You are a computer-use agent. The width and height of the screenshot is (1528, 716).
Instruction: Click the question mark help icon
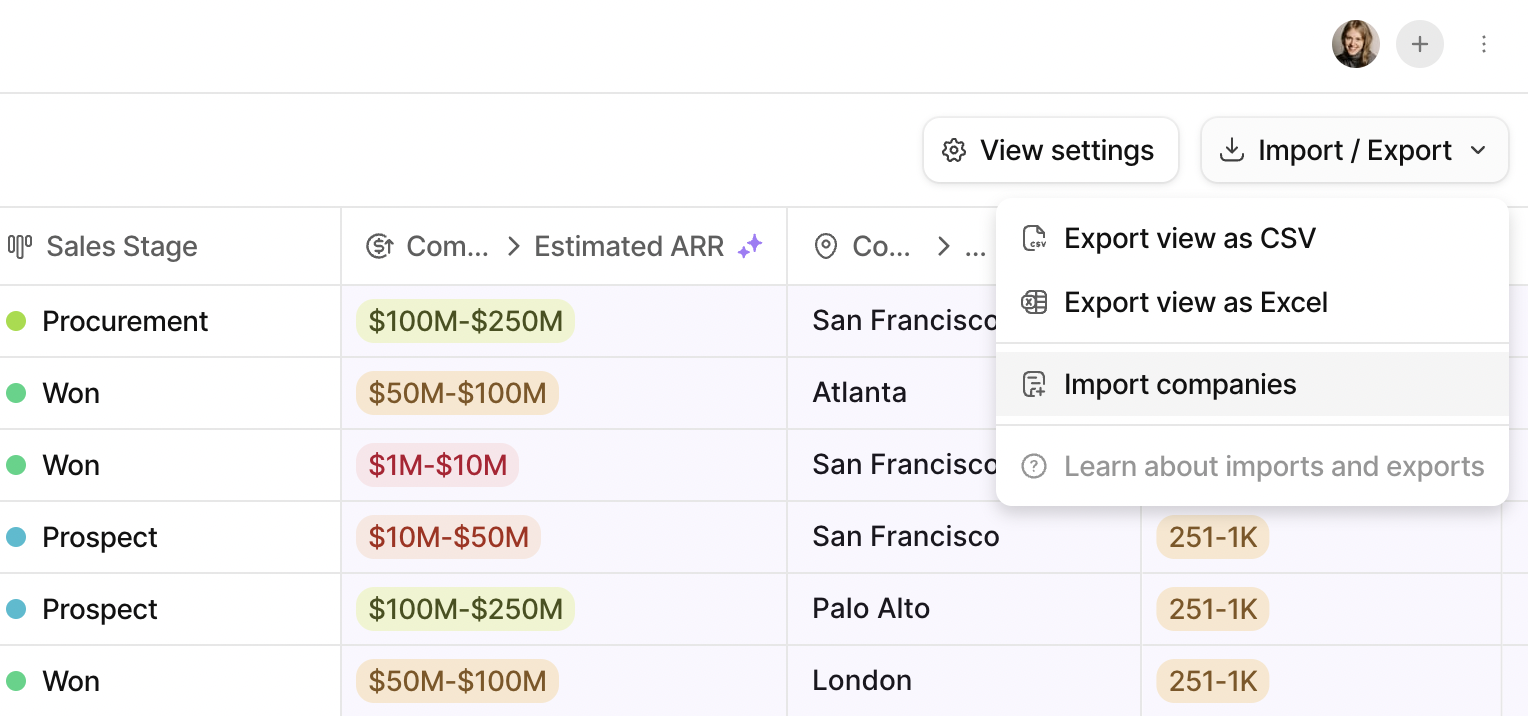point(1034,466)
